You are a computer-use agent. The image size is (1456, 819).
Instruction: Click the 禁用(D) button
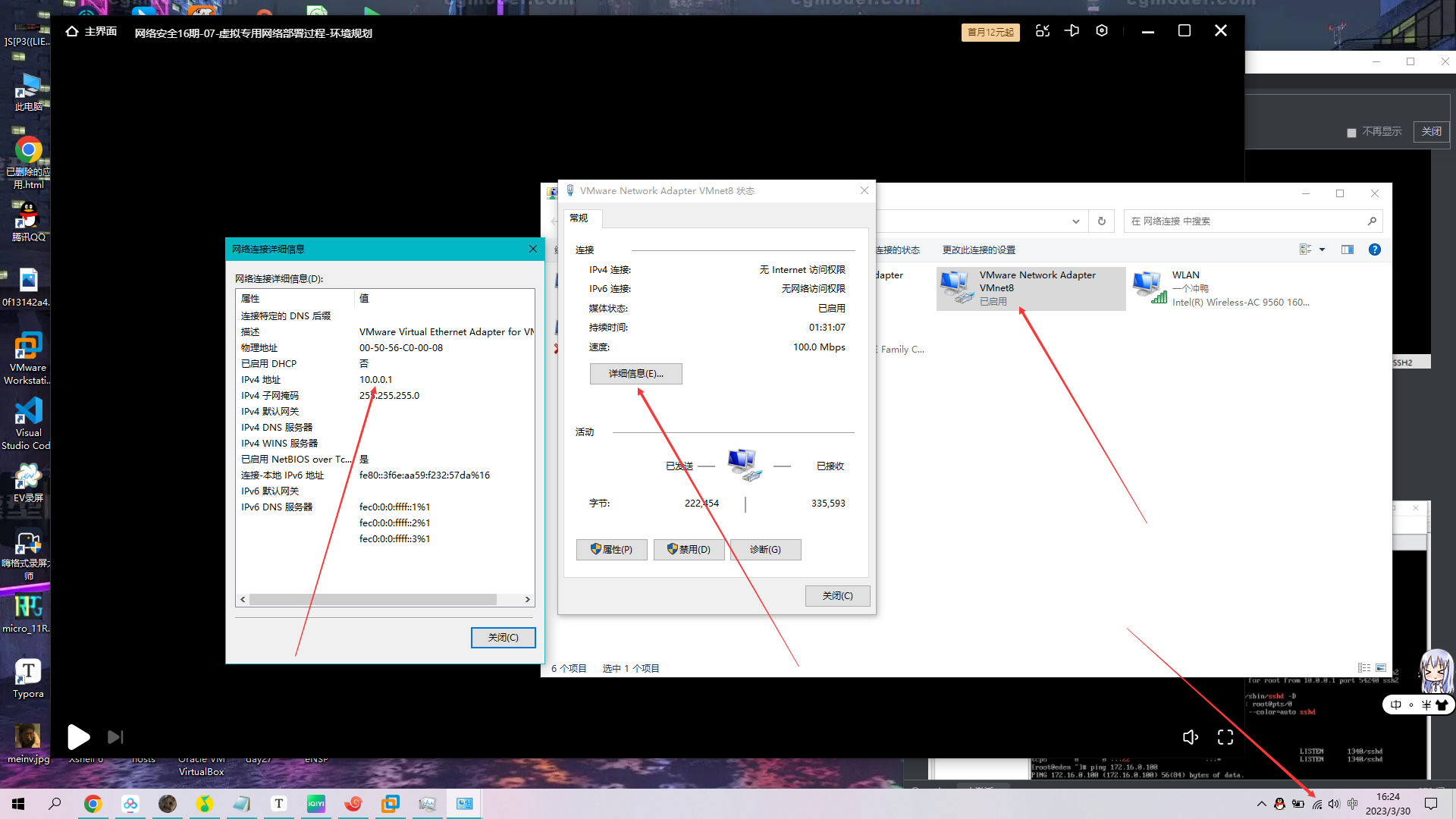(x=689, y=550)
